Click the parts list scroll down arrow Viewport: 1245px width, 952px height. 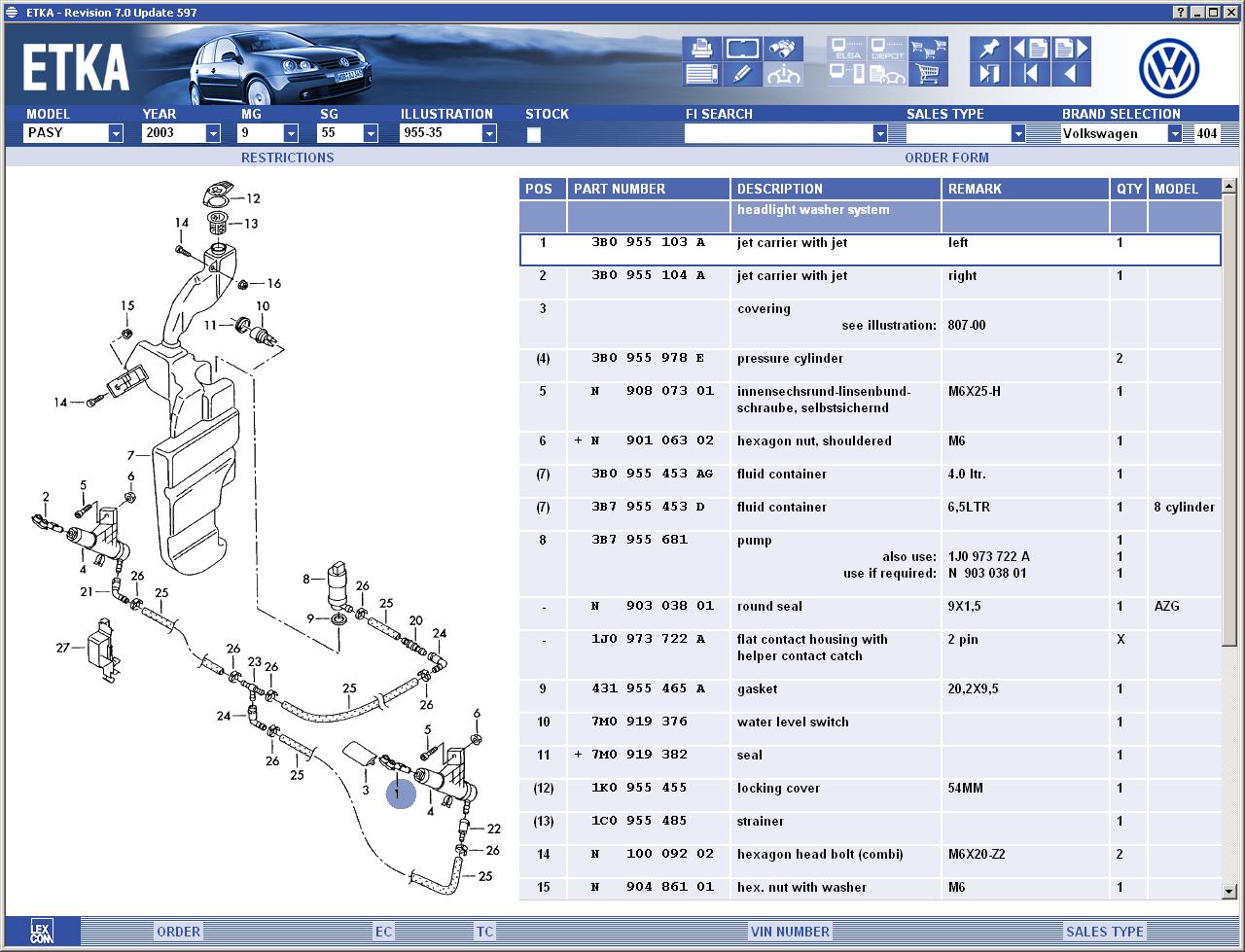1228,891
